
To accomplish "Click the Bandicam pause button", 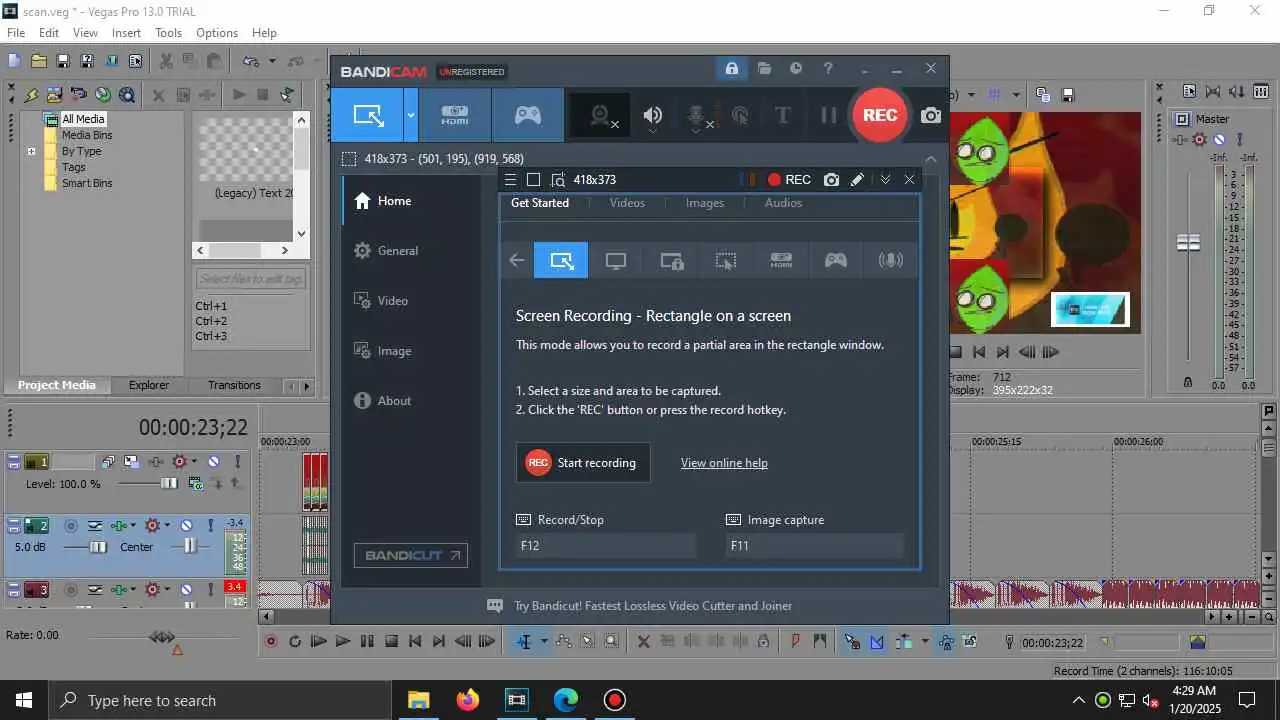I will (829, 115).
